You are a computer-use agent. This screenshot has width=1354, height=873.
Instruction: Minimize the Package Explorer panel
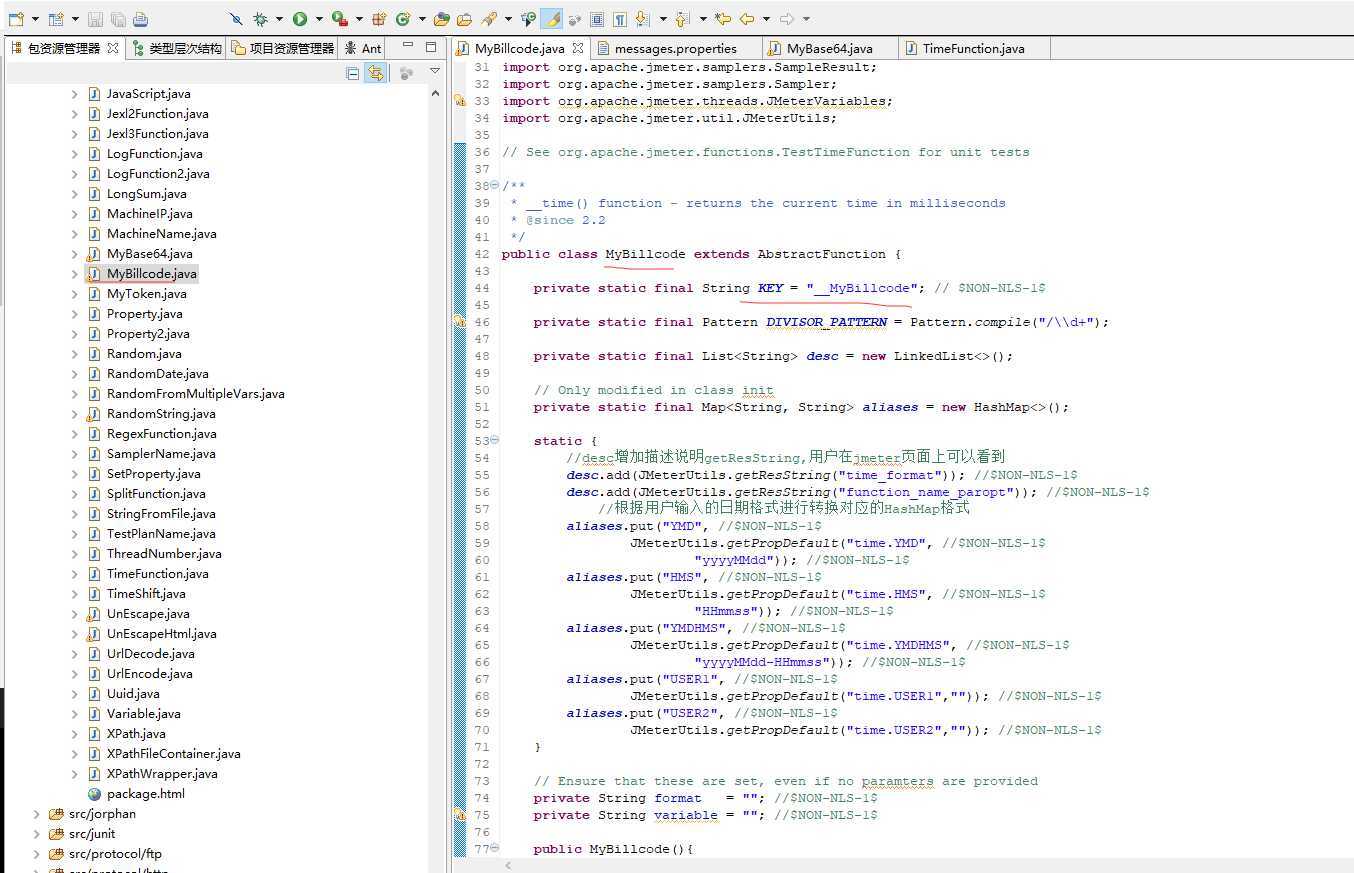click(x=408, y=46)
